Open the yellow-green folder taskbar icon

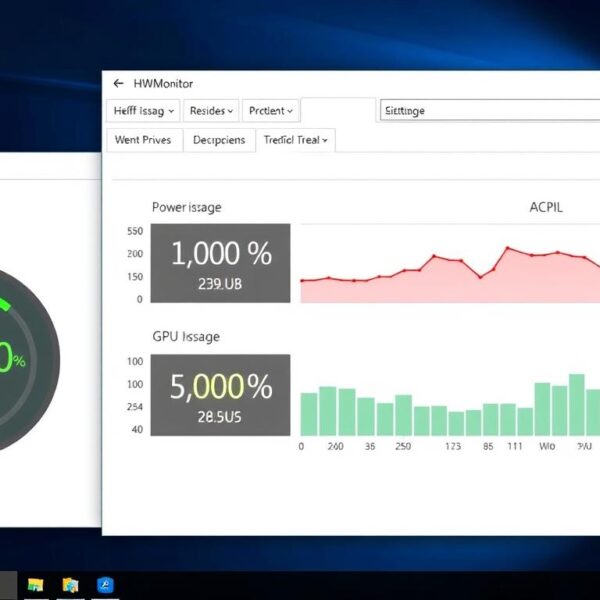[36, 585]
